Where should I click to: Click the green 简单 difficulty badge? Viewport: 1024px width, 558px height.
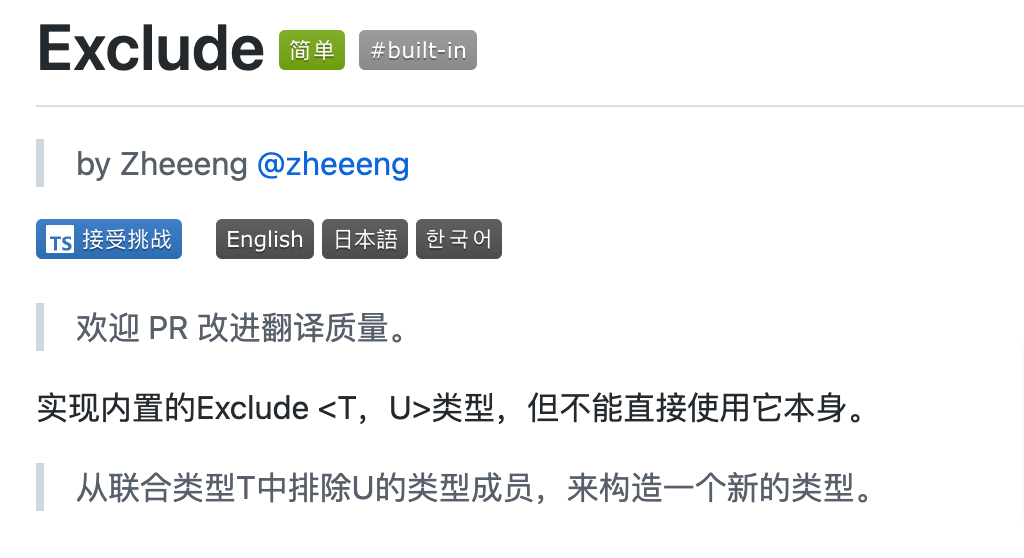pyautogui.click(x=312, y=50)
